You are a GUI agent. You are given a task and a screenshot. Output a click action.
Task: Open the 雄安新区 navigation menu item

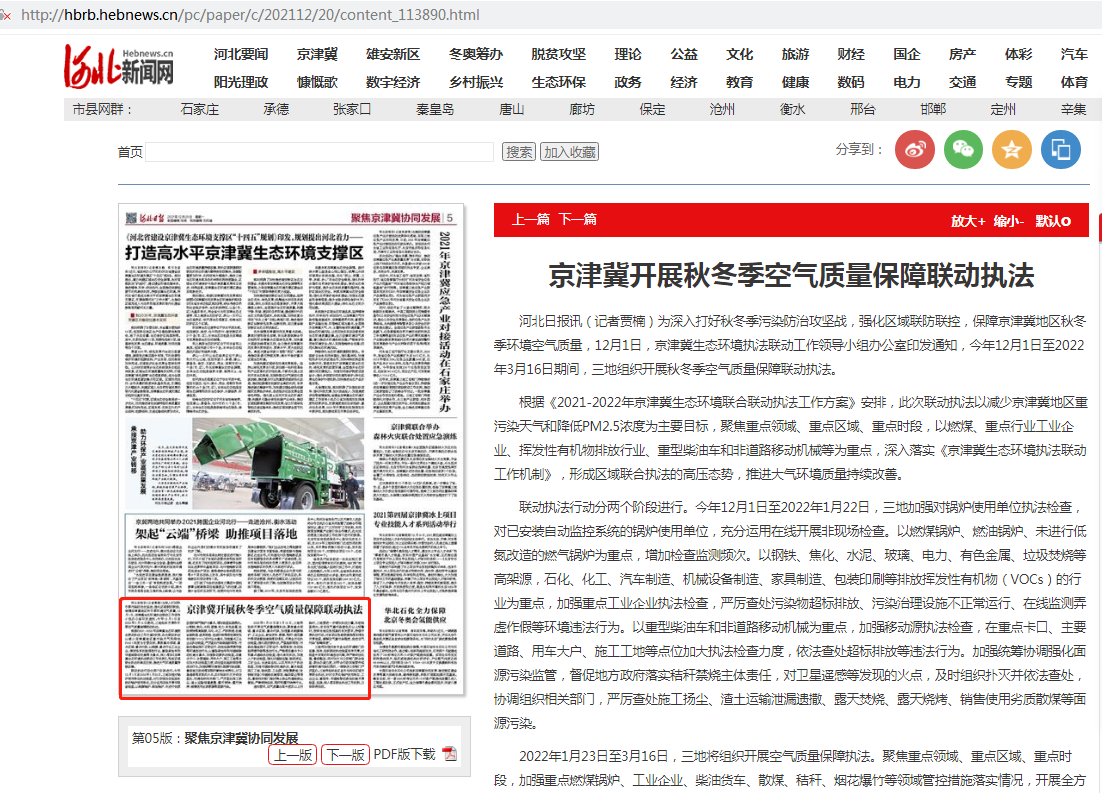(392, 54)
